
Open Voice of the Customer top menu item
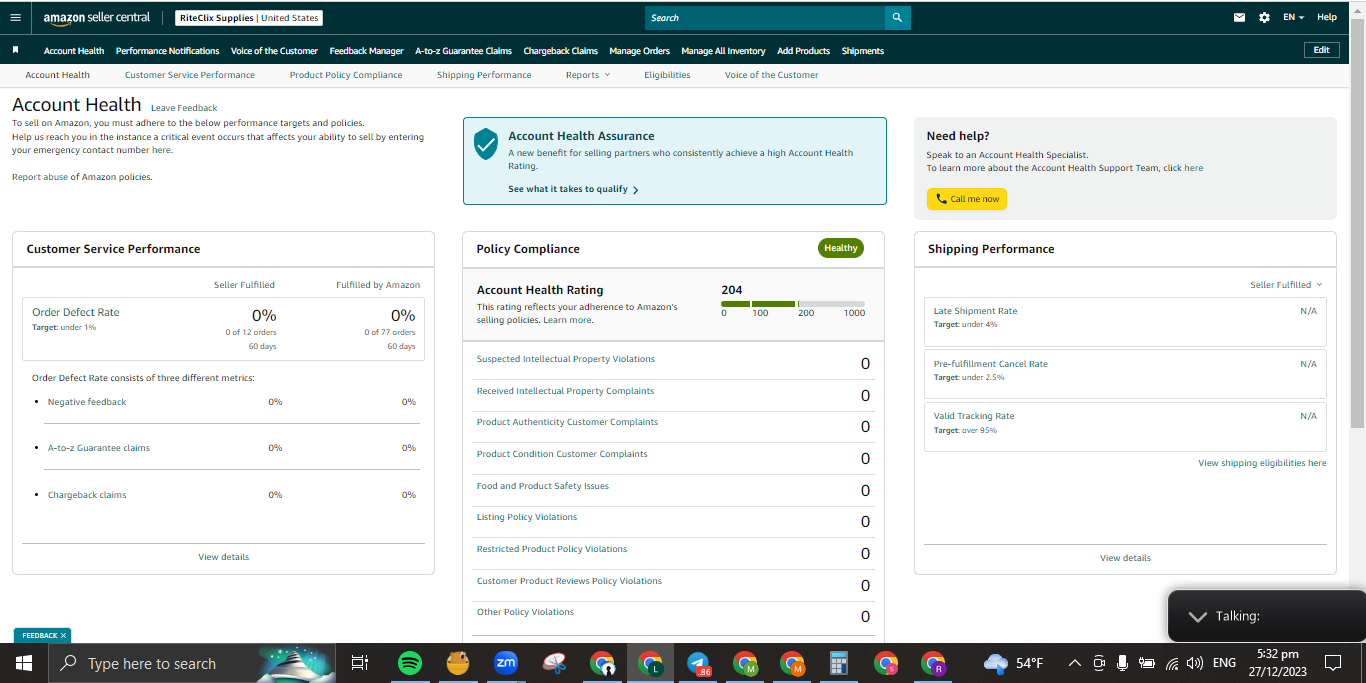coord(274,51)
